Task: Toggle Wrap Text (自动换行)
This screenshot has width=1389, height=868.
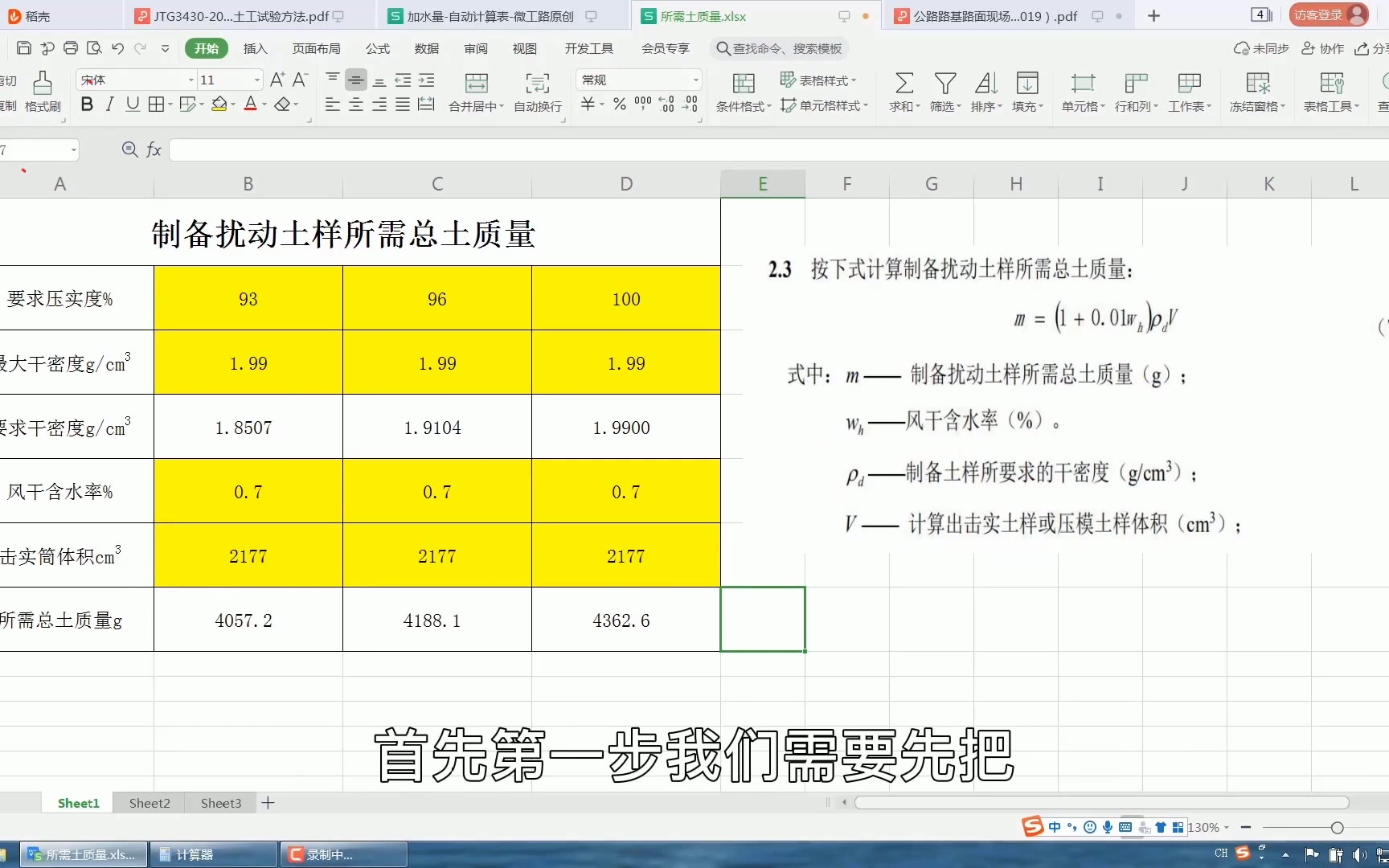Action: [537, 84]
